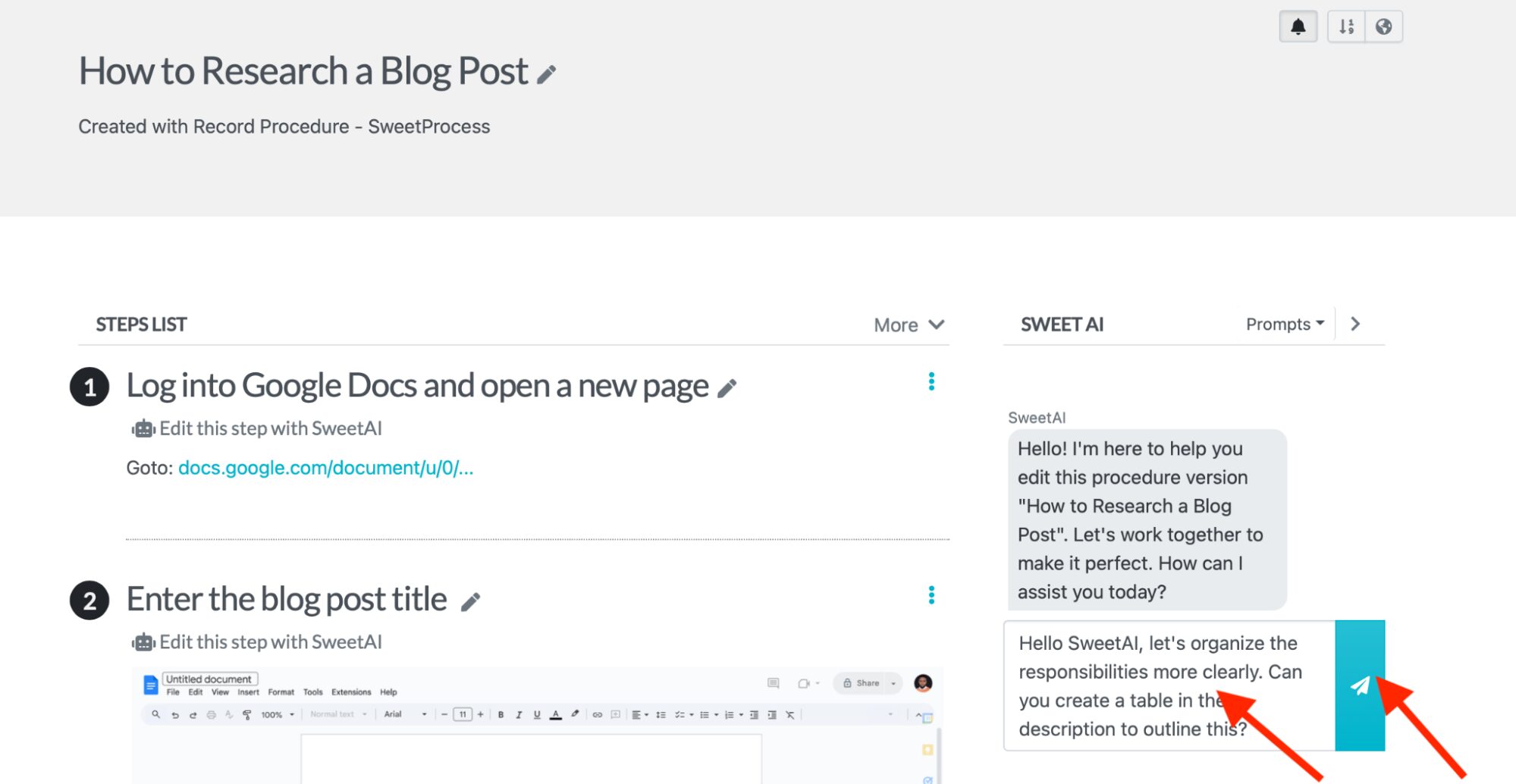The image size is (1516, 784).
Task: Click the SweetAI message input box
Action: 1169,685
